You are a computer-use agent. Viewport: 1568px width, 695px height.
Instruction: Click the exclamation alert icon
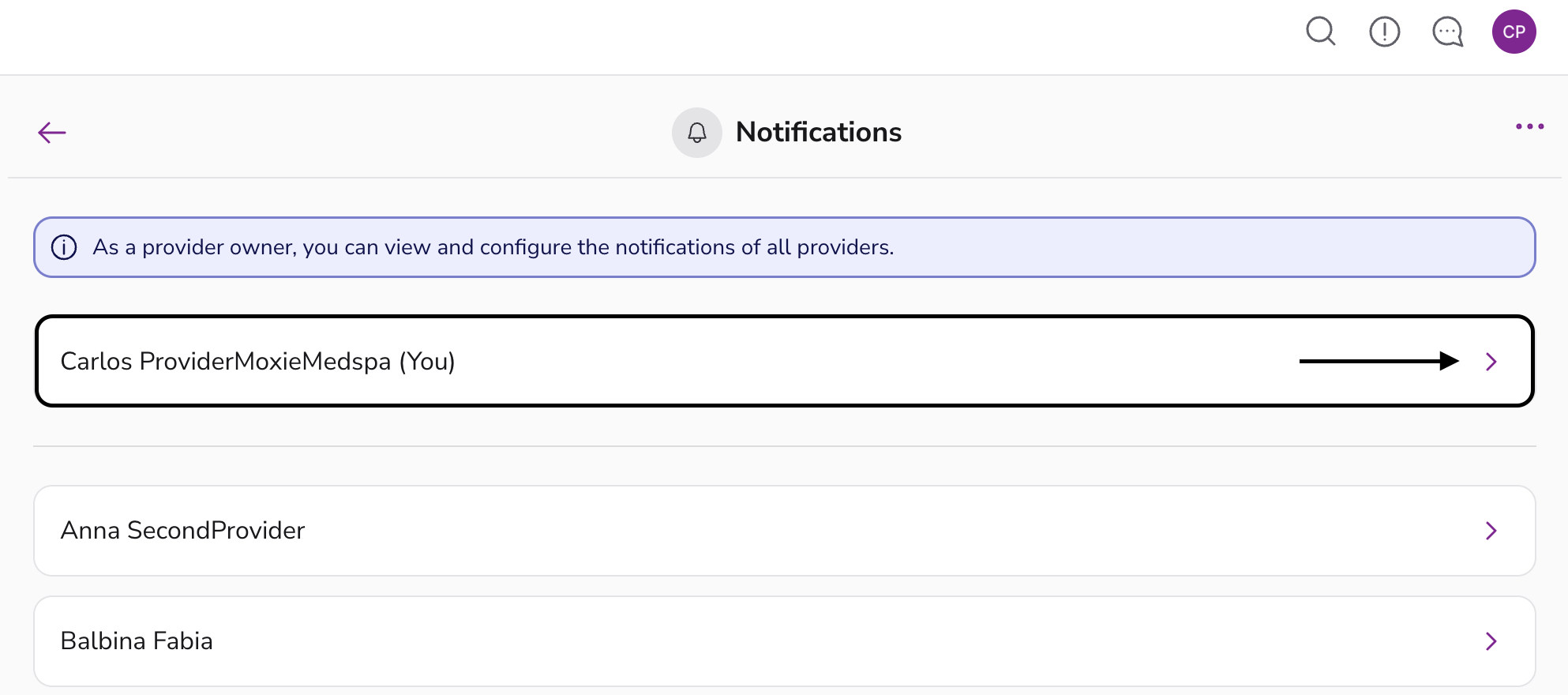point(1384,32)
